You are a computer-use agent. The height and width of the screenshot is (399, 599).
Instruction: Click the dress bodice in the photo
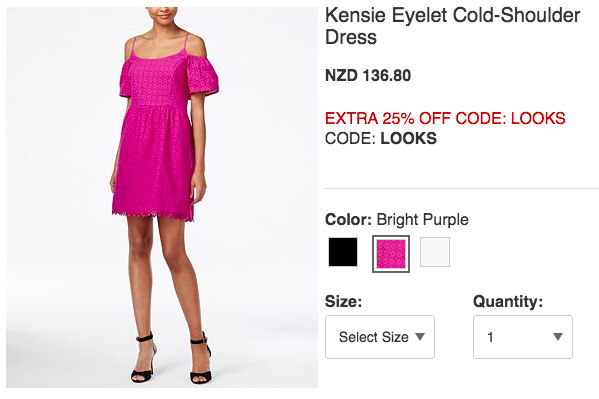pyautogui.click(x=157, y=82)
